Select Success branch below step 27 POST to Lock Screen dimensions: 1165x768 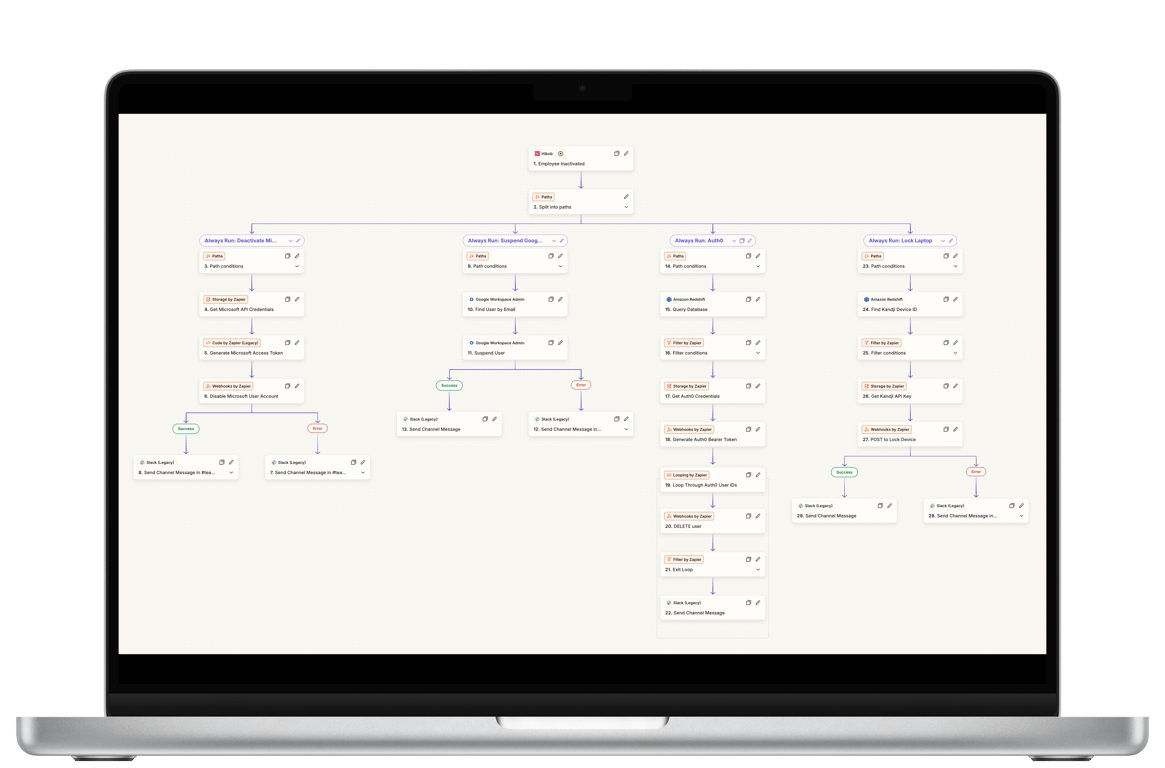click(x=845, y=472)
